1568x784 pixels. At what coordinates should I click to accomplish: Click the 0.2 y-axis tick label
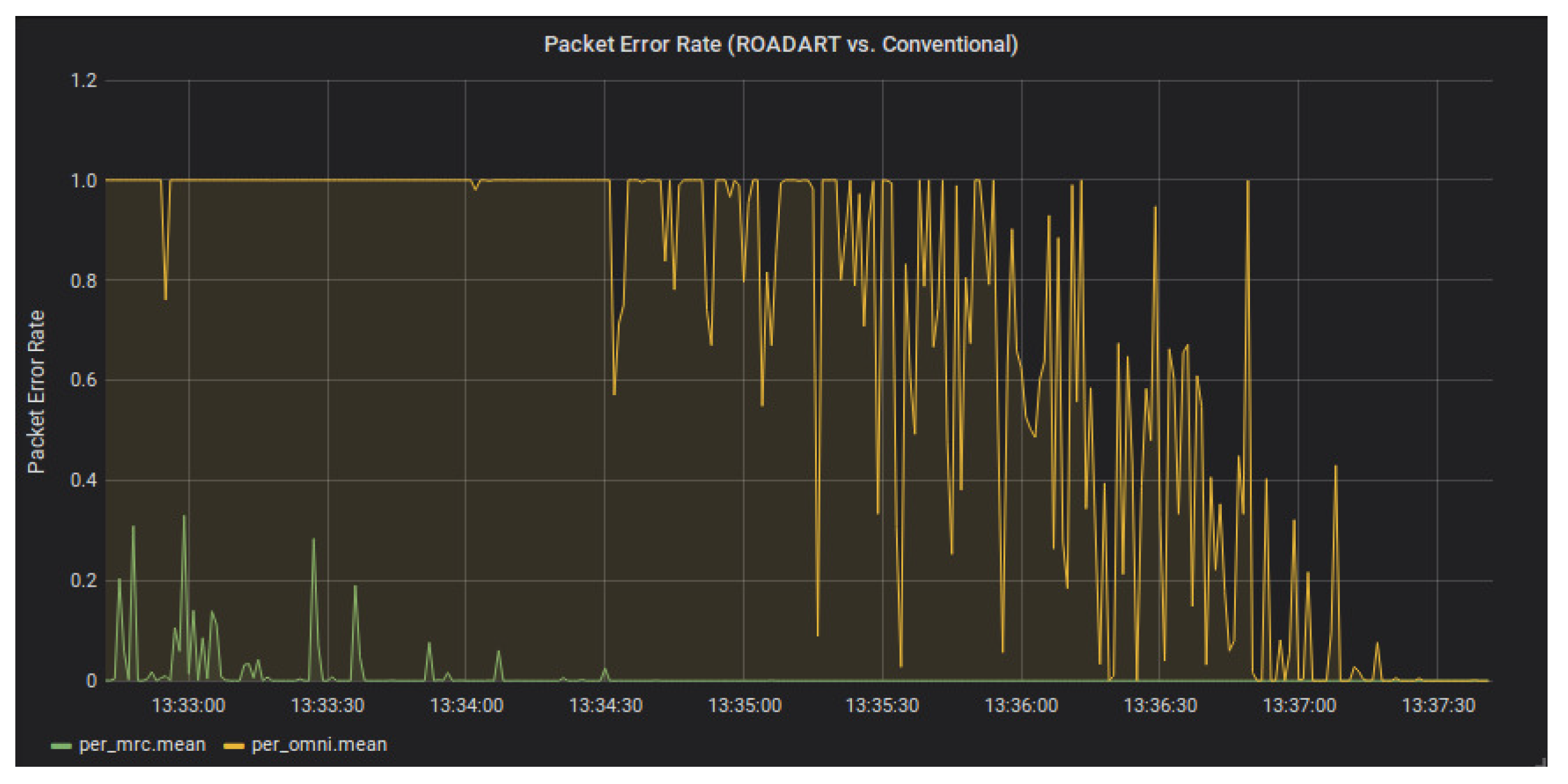(84, 580)
